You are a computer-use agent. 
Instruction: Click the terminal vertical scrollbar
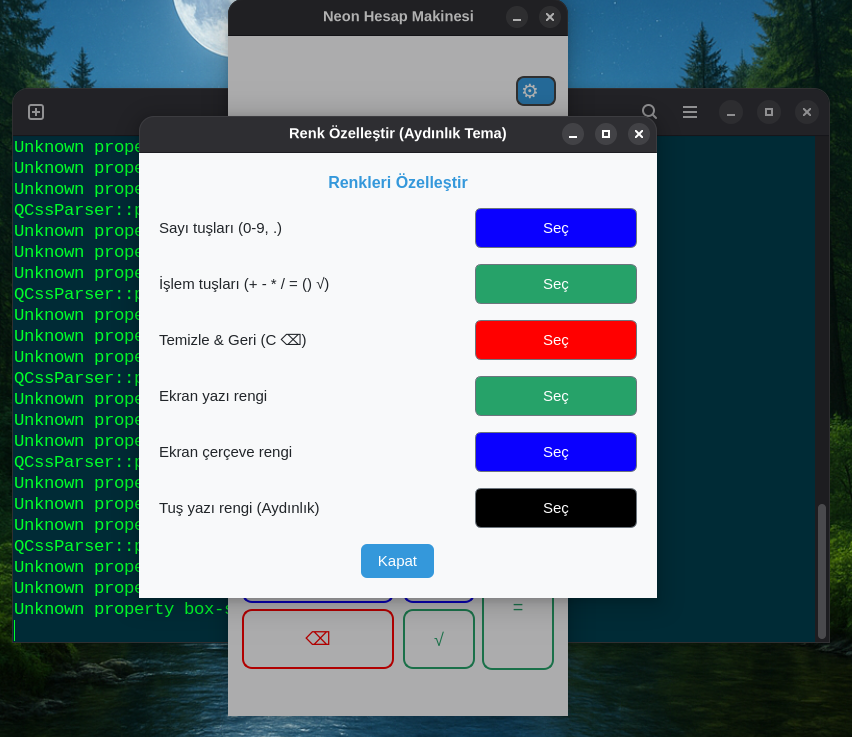click(x=822, y=570)
